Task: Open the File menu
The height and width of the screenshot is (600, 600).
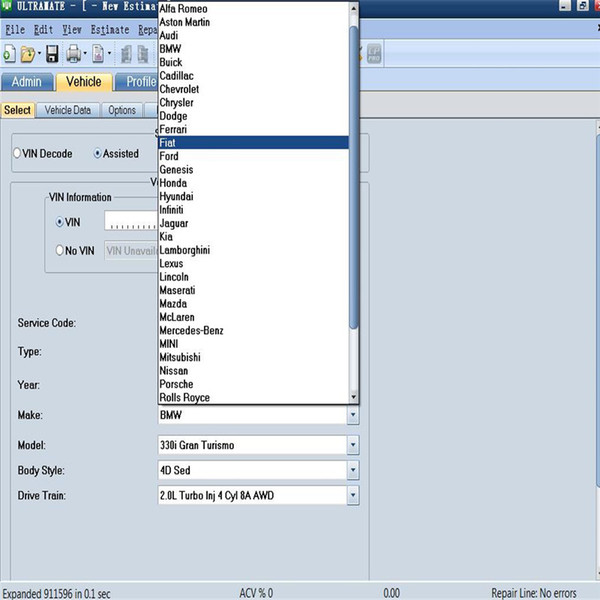Action: [15, 29]
